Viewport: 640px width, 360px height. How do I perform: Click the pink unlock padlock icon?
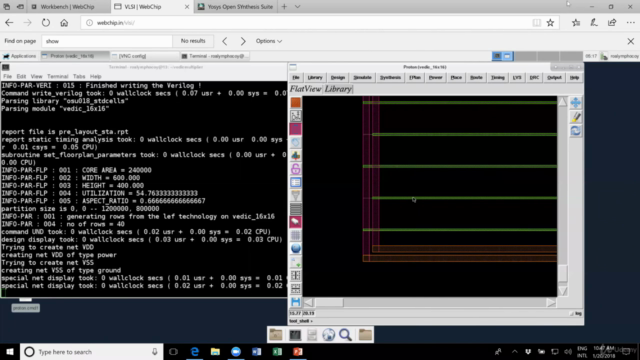[296, 169]
